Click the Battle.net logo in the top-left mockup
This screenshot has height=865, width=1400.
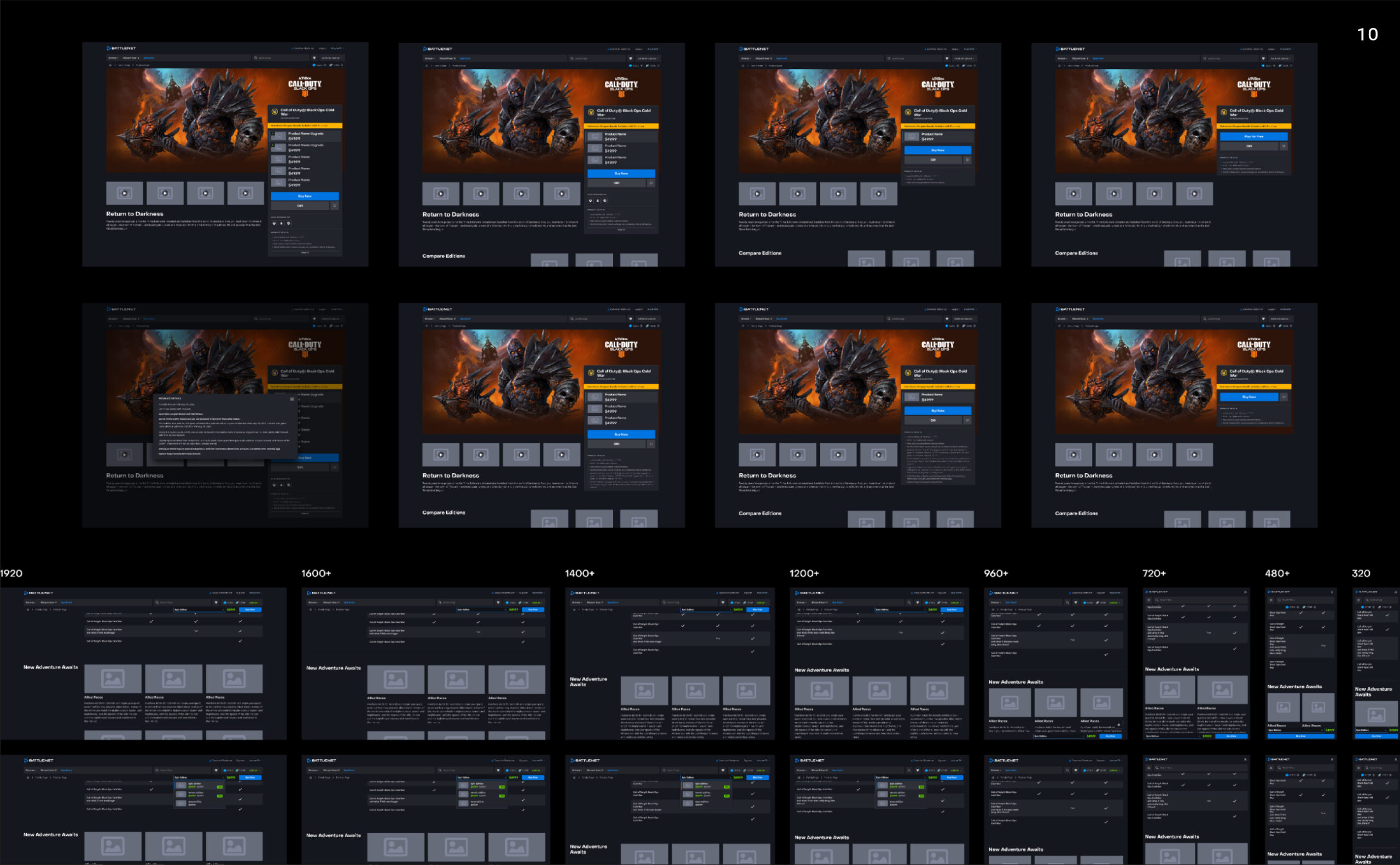pyautogui.click(x=121, y=49)
